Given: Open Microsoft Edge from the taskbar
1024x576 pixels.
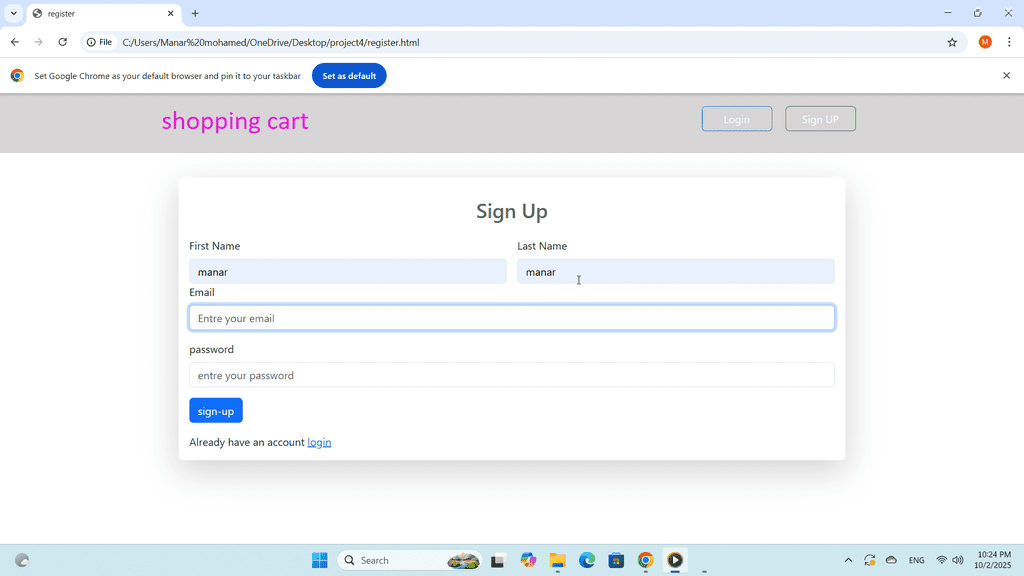Looking at the screenshot, I should coord(586,560).
